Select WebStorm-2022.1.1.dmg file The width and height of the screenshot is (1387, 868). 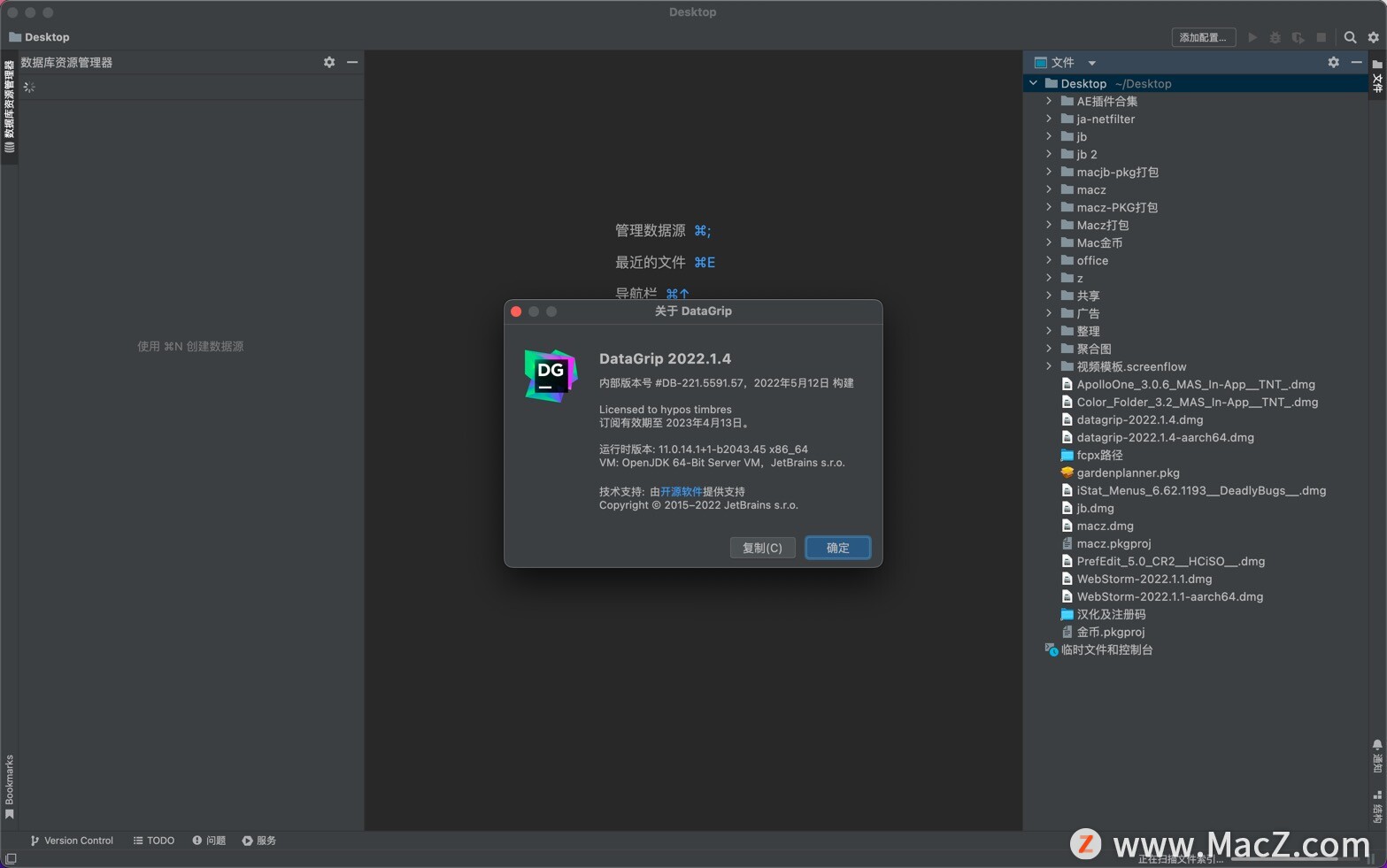click(1137, 579)
